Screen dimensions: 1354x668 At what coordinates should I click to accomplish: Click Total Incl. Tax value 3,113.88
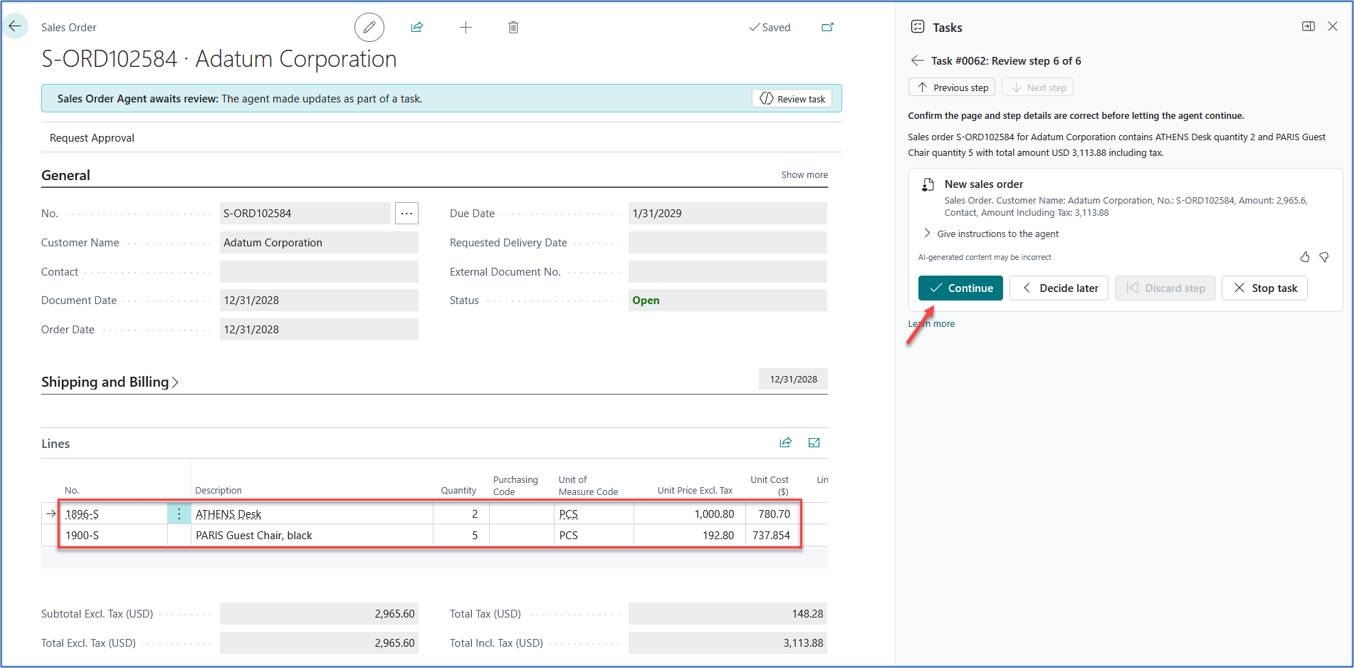[728, 643]
